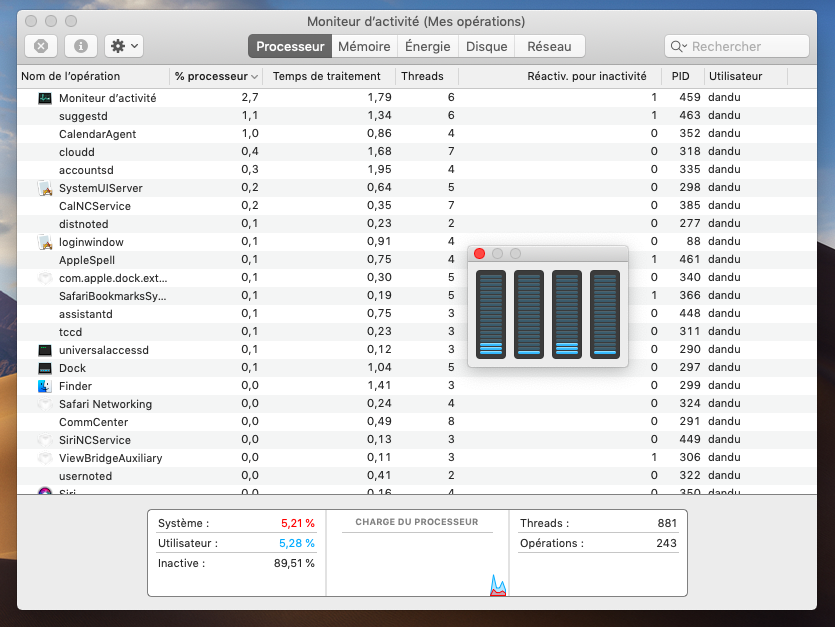
Task: Select the SiriNCService process icon
Action: pyautogui.click(x=45, y=440)
